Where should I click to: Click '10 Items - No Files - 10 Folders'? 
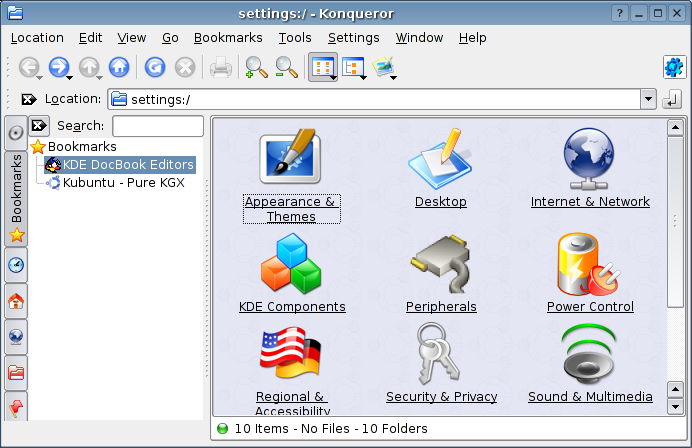[331, 429]
